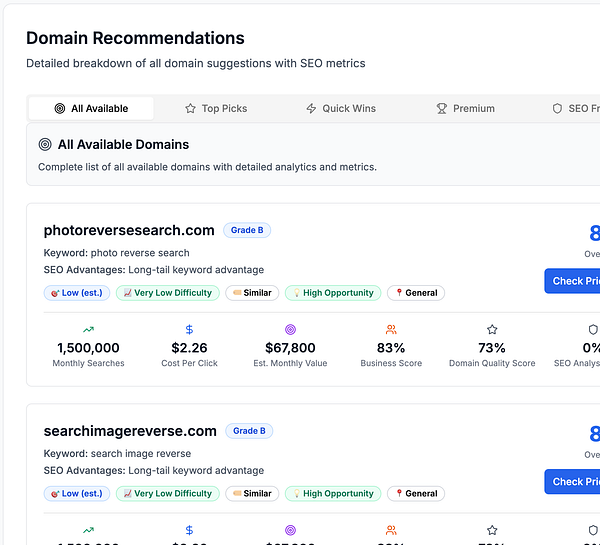Click the Check Price button for searchimagereverse.com
The width and height of the screenshot is (600, 545).
click(x=572, y=481)
